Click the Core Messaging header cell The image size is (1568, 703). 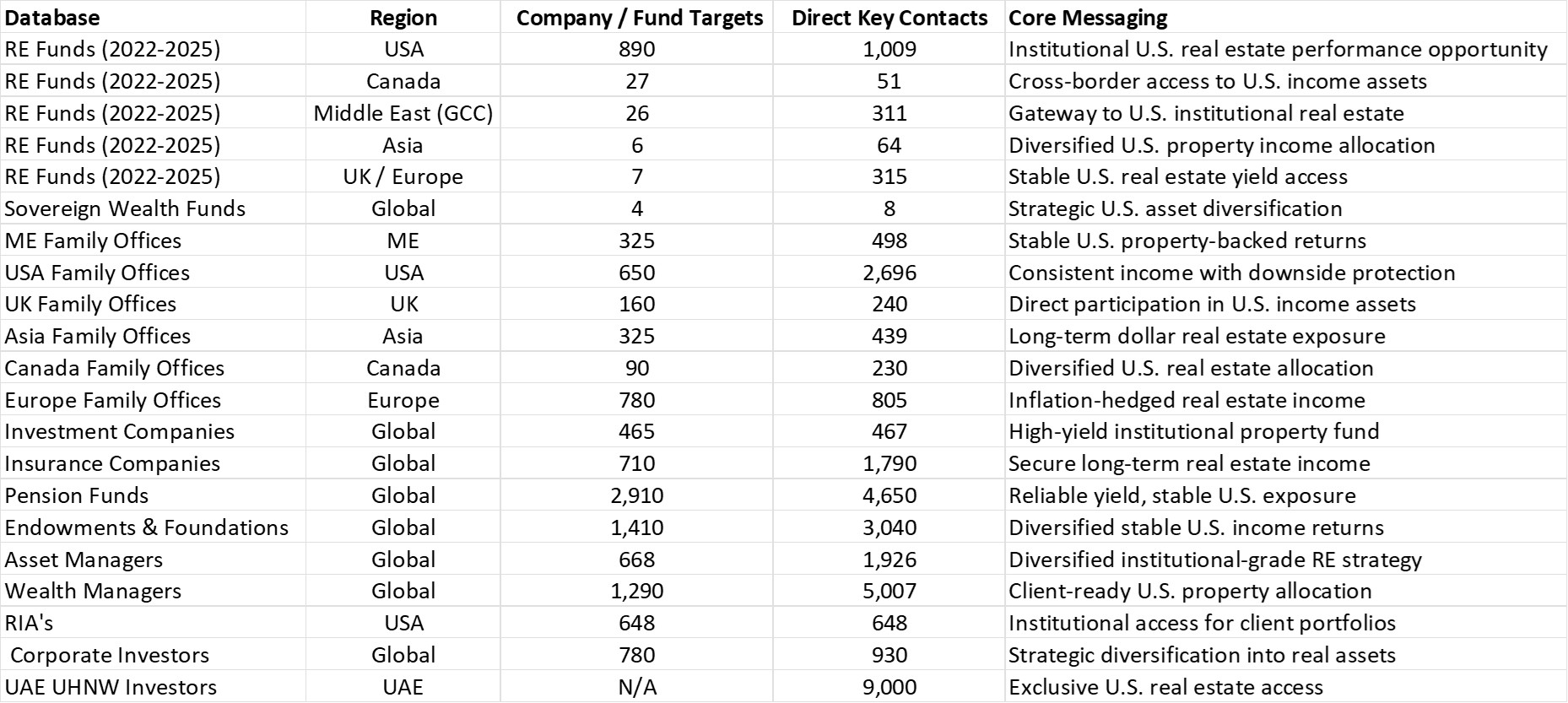tap(1088, 18)
